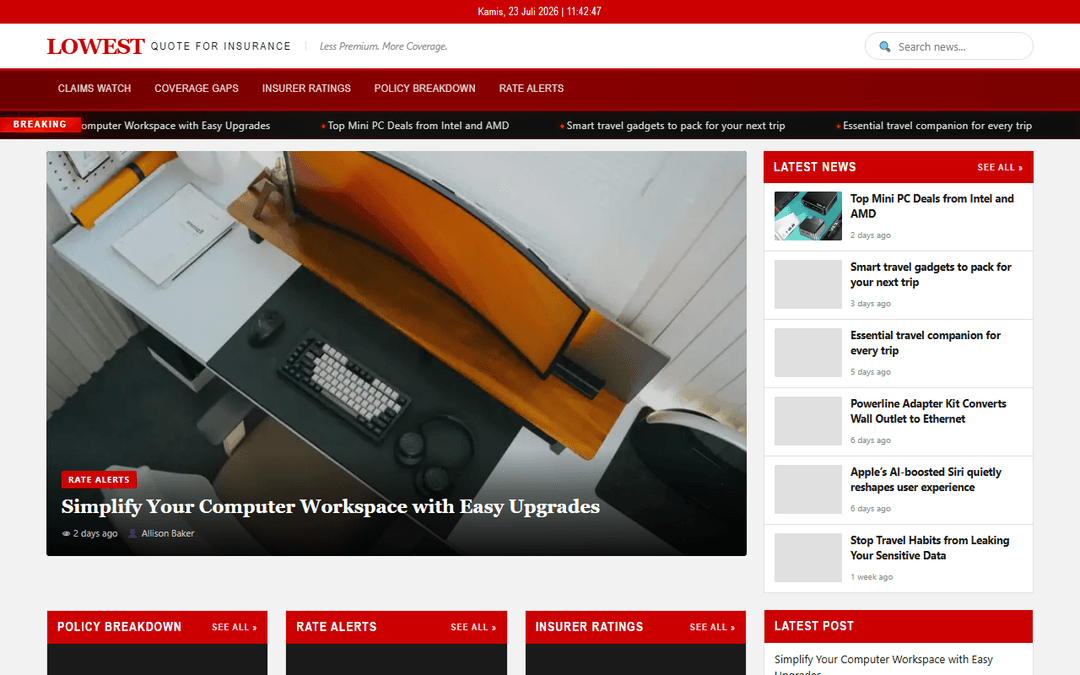Screen dimensions: 1080x675
Task: Open Latest Post link Simplify Your Computer Workspace
Action: (x=884, y=665)
